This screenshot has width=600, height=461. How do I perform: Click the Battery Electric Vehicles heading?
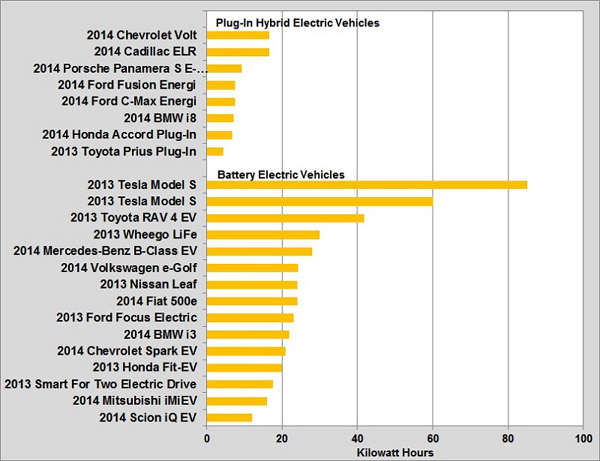pyautogui.click(x=281, y=175)
